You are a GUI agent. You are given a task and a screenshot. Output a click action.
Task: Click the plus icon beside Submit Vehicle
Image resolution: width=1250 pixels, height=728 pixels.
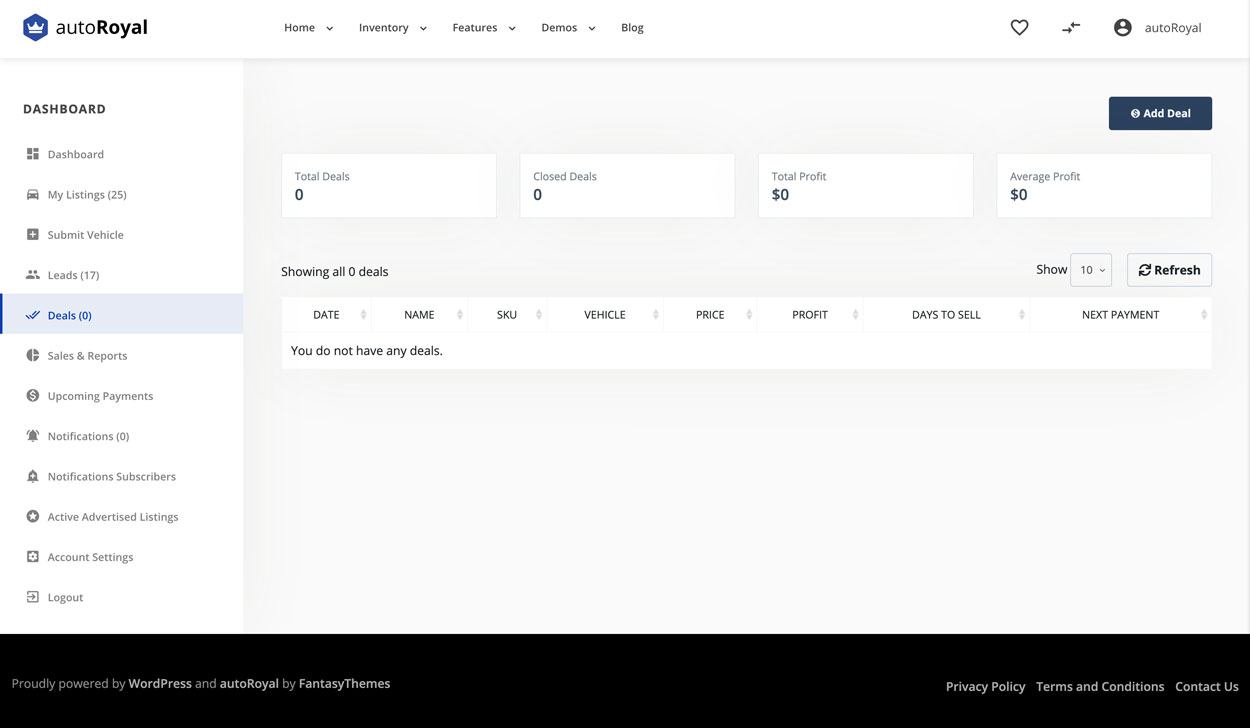click(33, 234)
